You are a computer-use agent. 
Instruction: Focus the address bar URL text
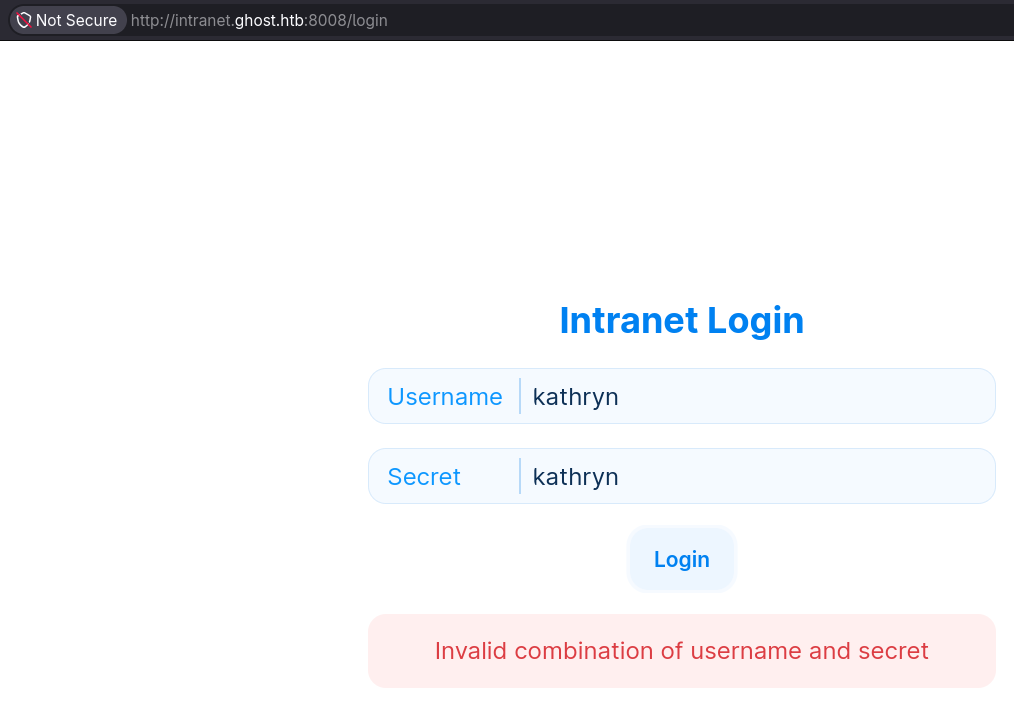pyautogui.click(x=259, y=20)
